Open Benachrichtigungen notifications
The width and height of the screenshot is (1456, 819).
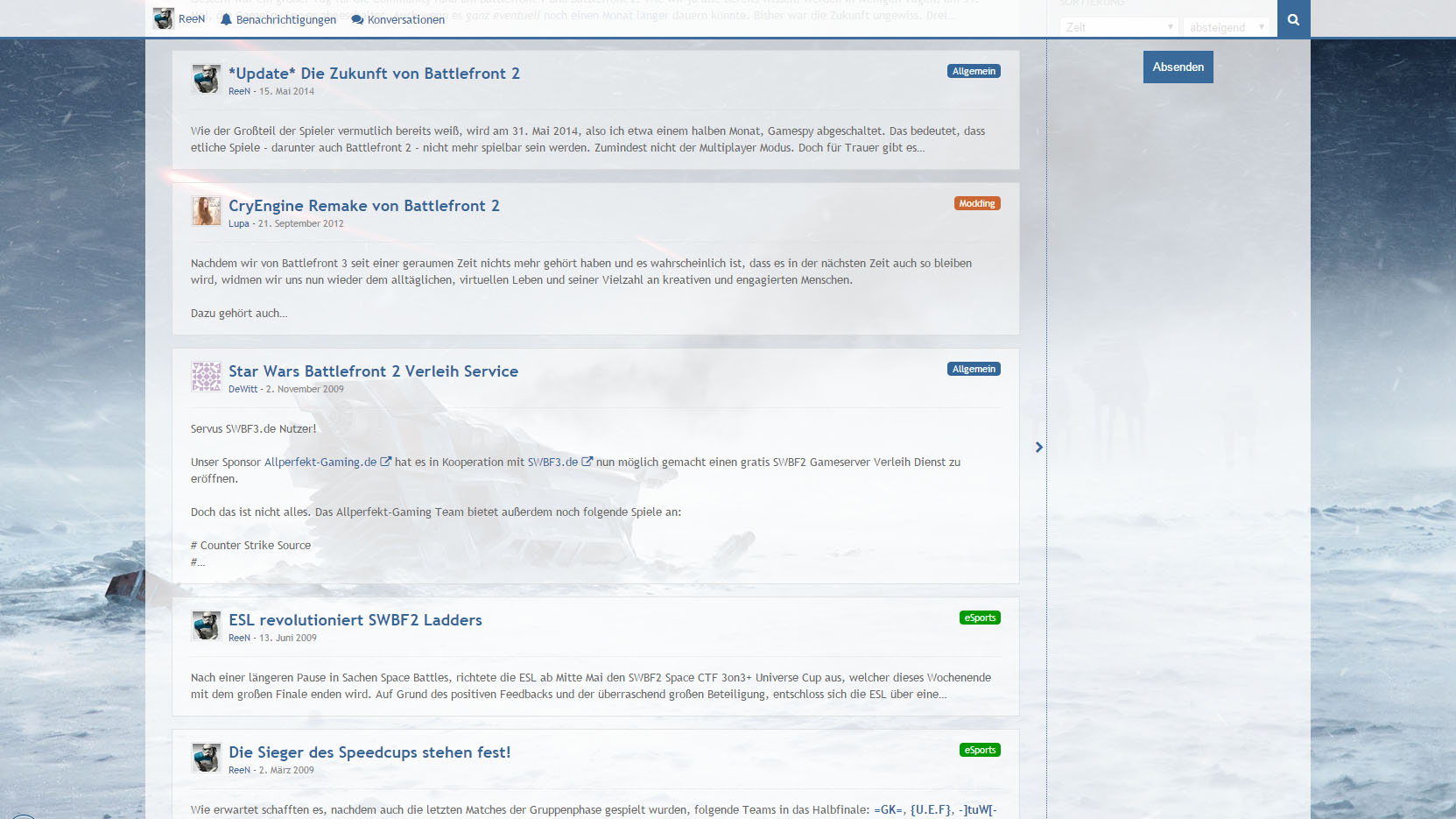point(278,19)
